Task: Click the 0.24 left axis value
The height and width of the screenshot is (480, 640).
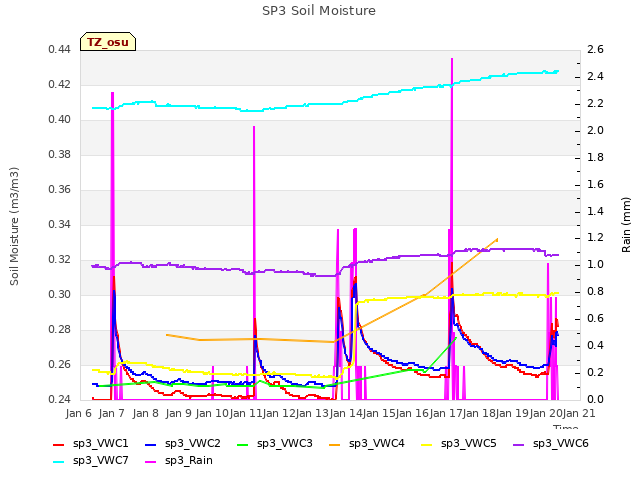Action: click(60, 400)
